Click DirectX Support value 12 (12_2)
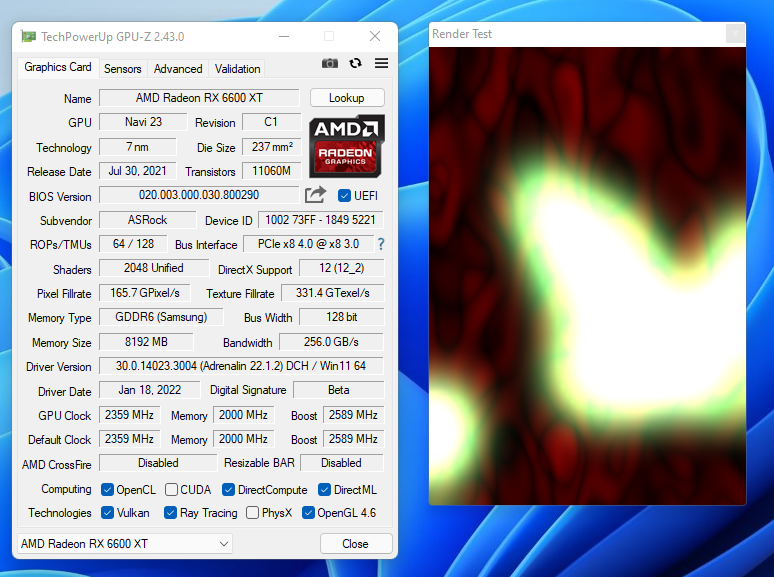774x577 pixels. (342, 268)
